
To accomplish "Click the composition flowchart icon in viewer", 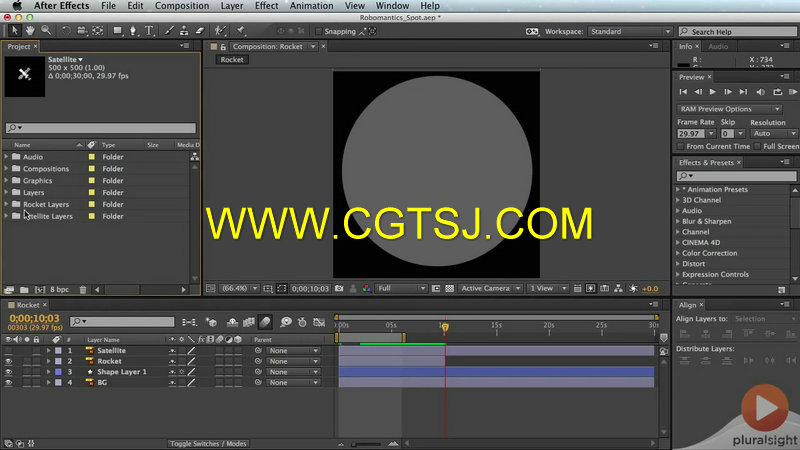I will [618, 289].
